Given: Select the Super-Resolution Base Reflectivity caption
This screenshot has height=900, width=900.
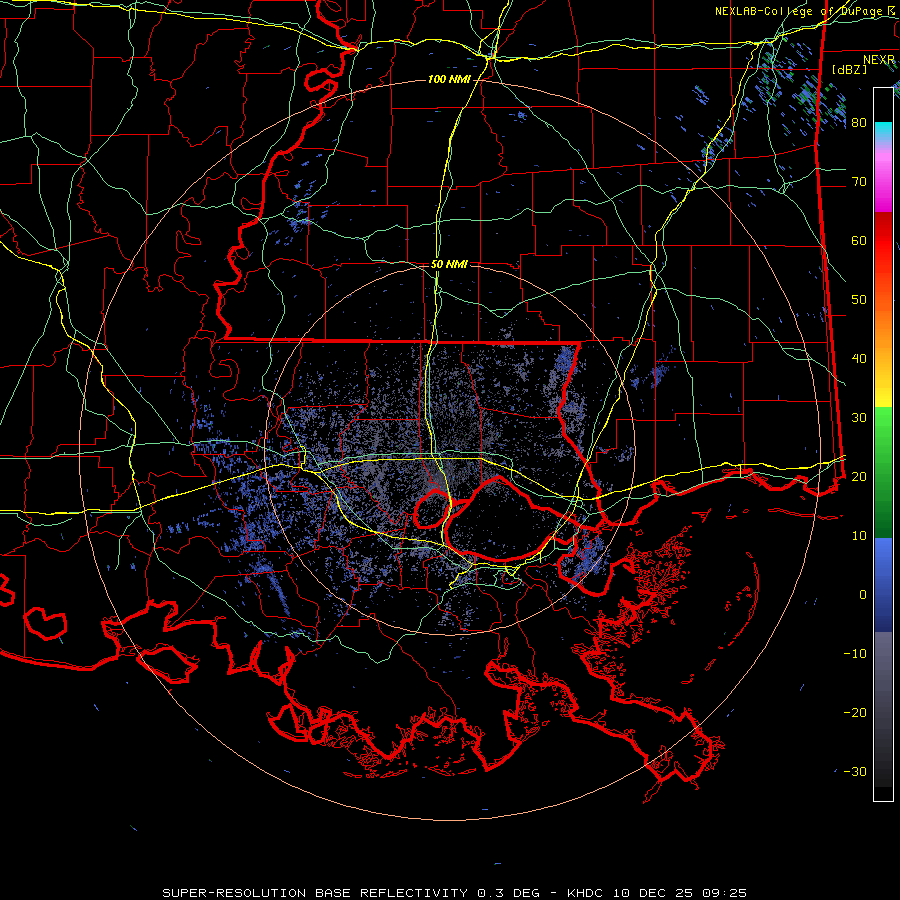Looking at the screenshot, I should click(454, 893).
